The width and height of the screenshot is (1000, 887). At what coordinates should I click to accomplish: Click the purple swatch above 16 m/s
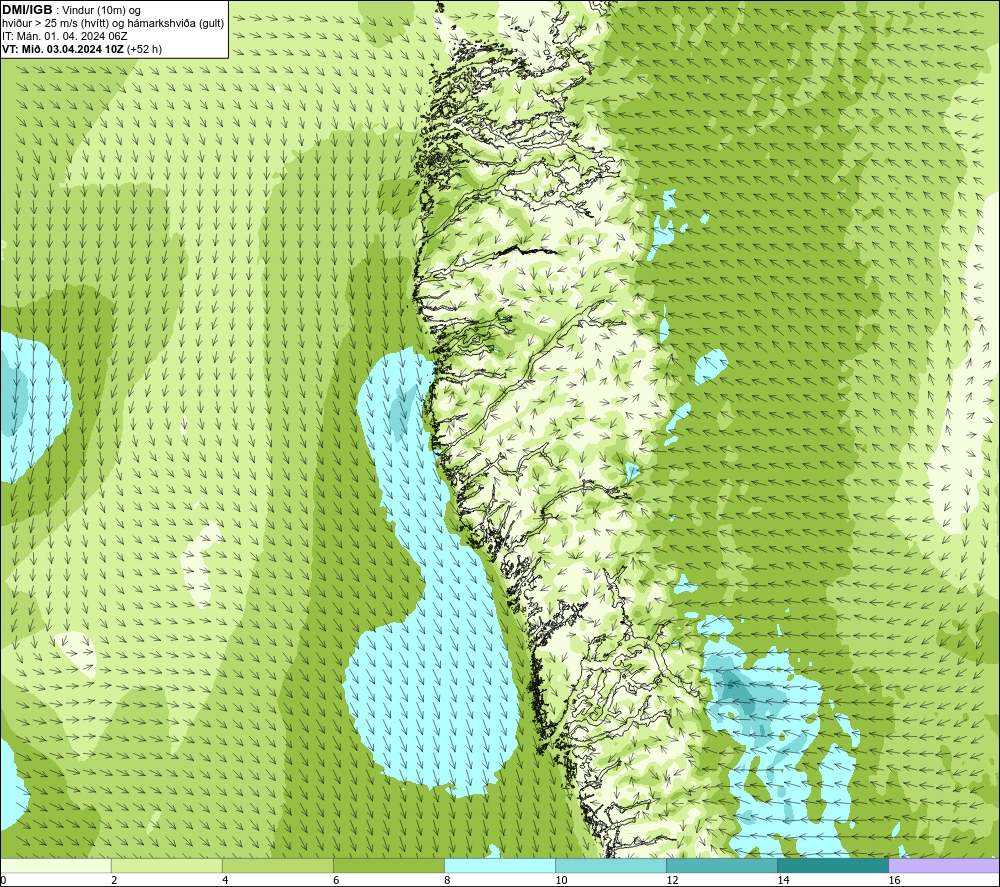(x=944, y=866)
